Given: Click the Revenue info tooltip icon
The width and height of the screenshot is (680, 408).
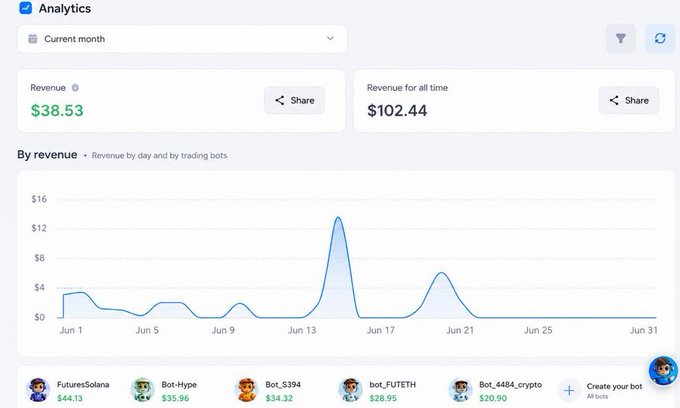Looking at the screenshot, I should (75, 88).
